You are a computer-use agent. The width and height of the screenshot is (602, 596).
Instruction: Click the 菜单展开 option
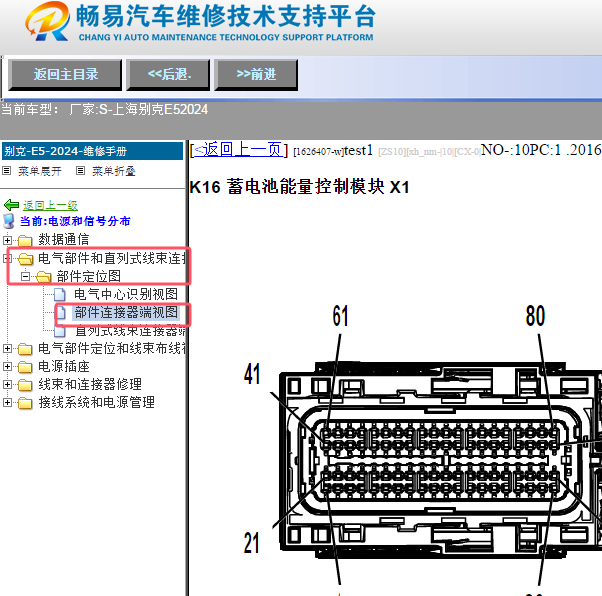[x=40, y=171]
